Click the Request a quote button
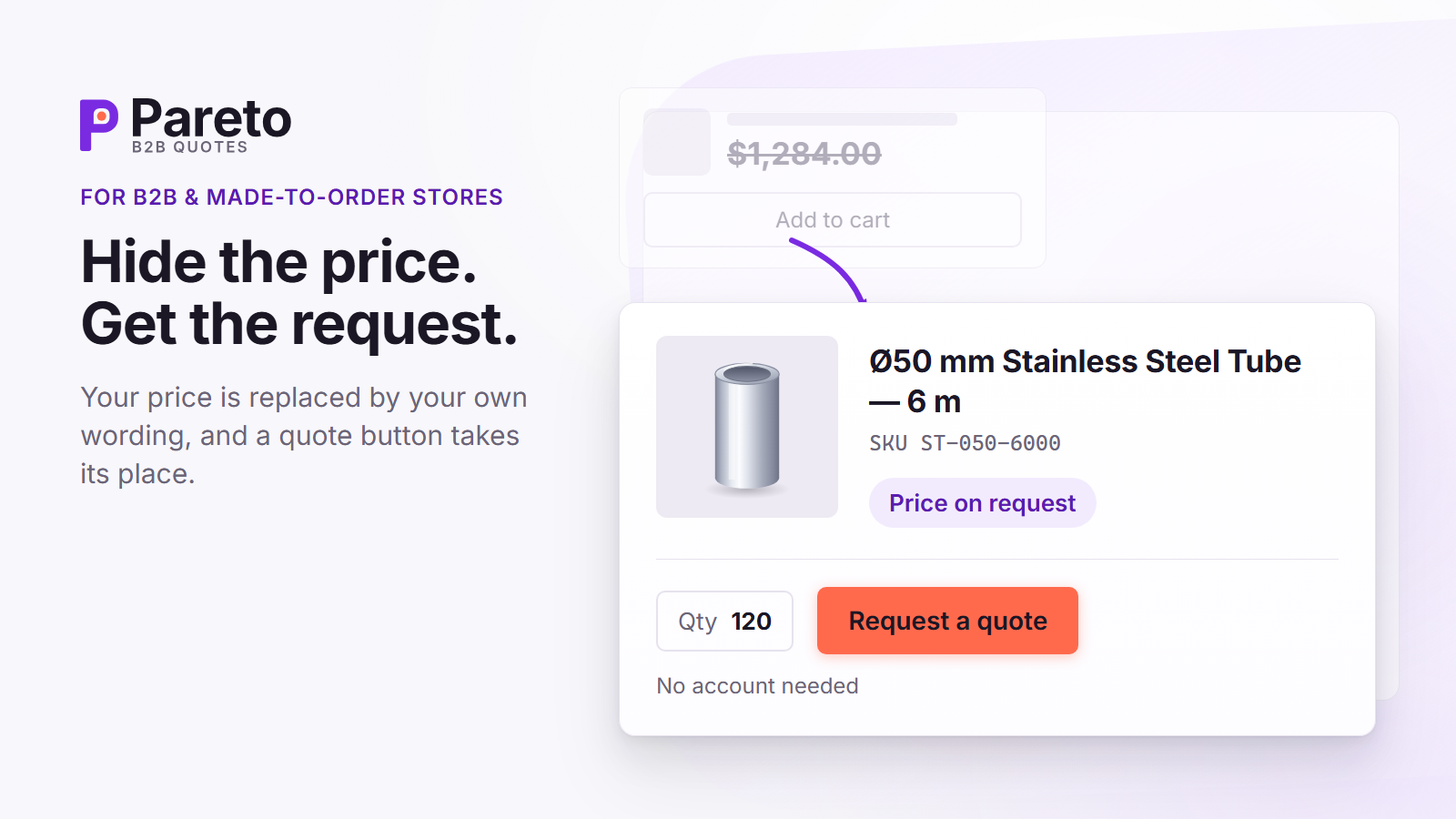This screenshot has height=819, width=1456. 947,621
